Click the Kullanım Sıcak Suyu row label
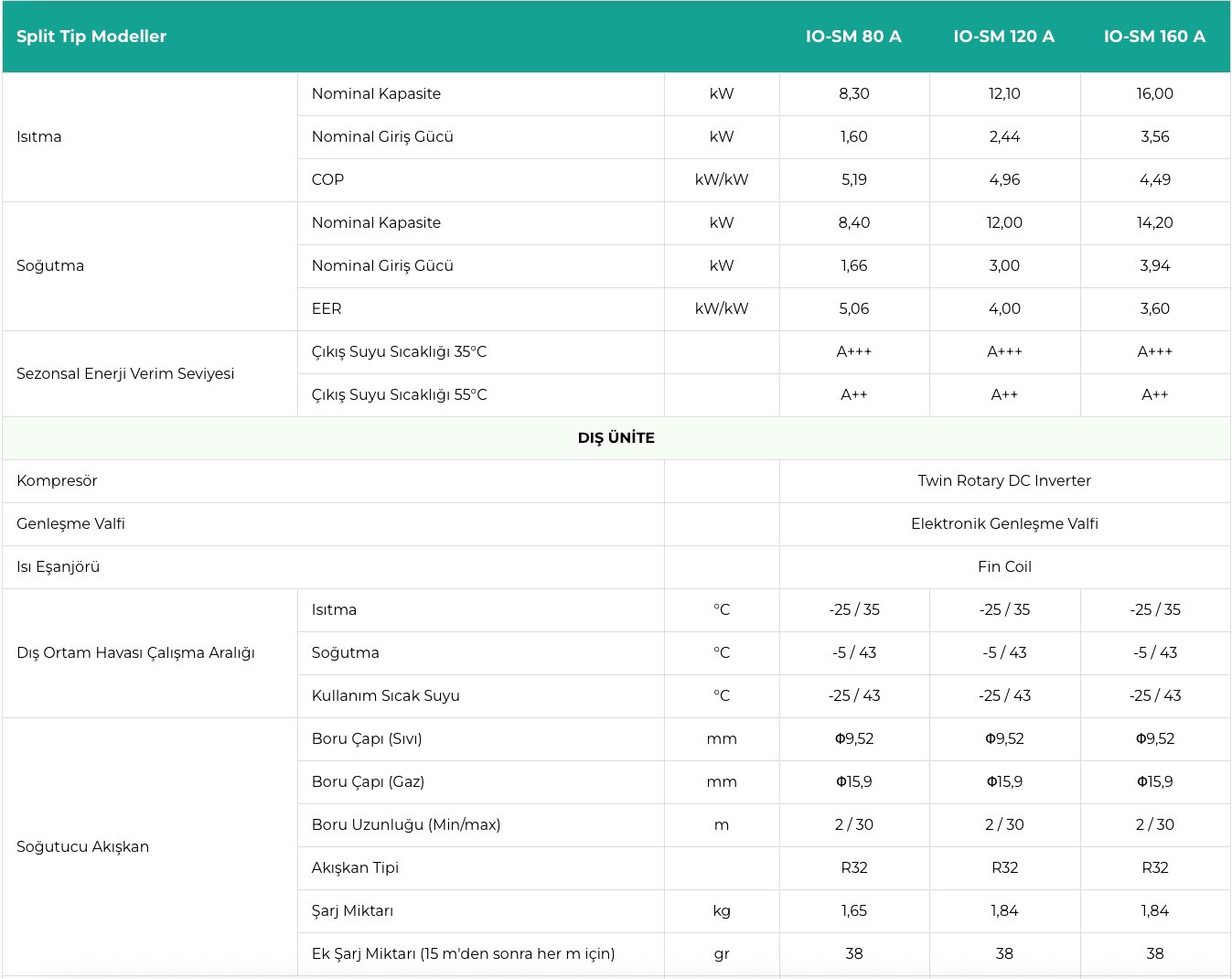The width and height of the screenshot is (1232, 979). 385,696
